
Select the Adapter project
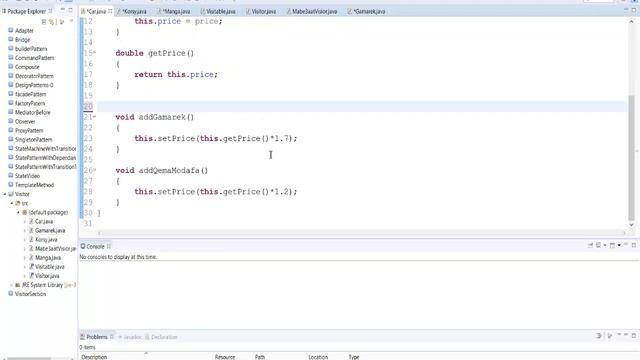click(24, 31)
